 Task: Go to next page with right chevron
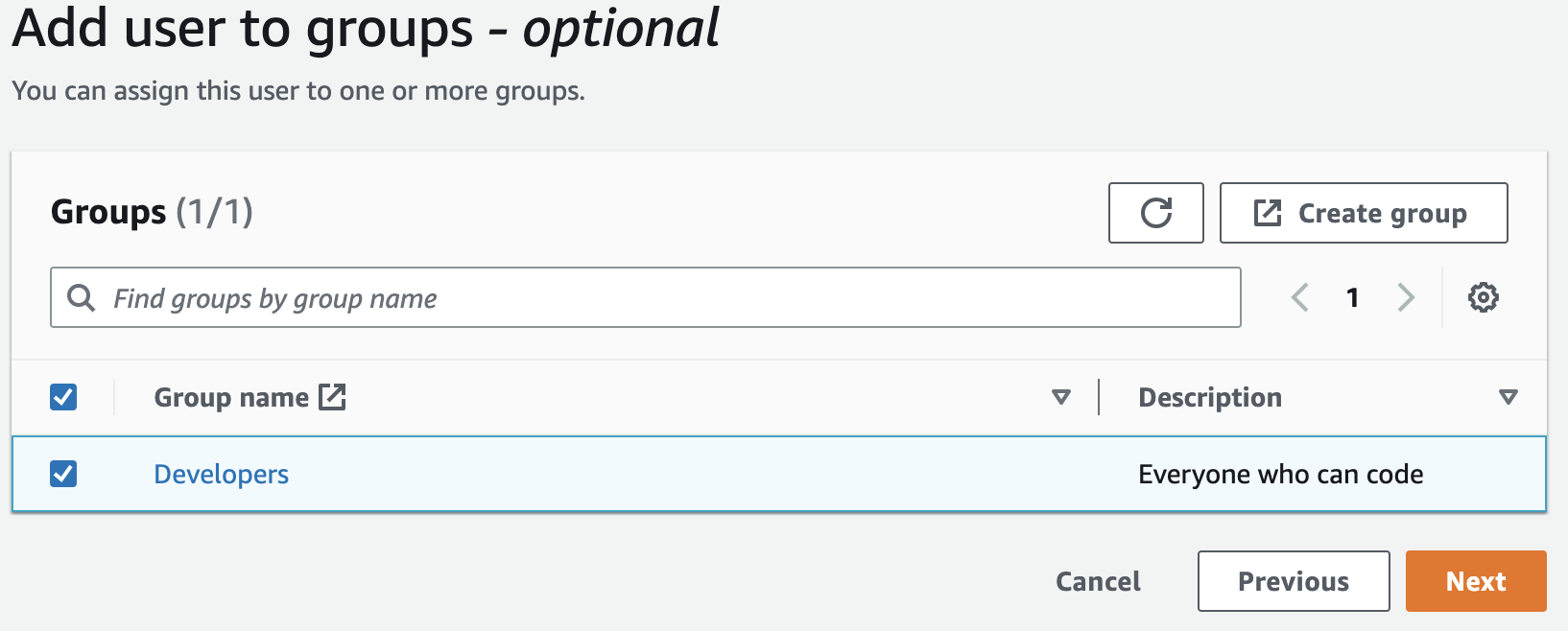[1406, 297]
